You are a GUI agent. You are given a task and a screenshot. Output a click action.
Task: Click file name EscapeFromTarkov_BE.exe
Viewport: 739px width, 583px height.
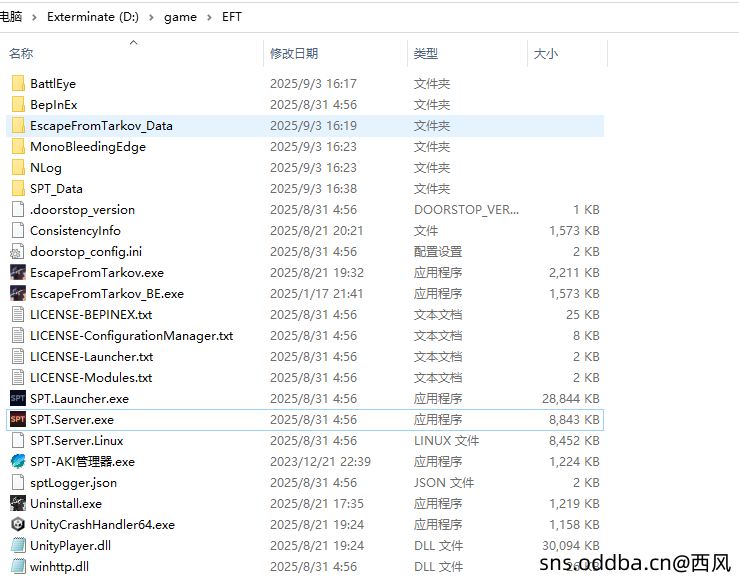107,294
